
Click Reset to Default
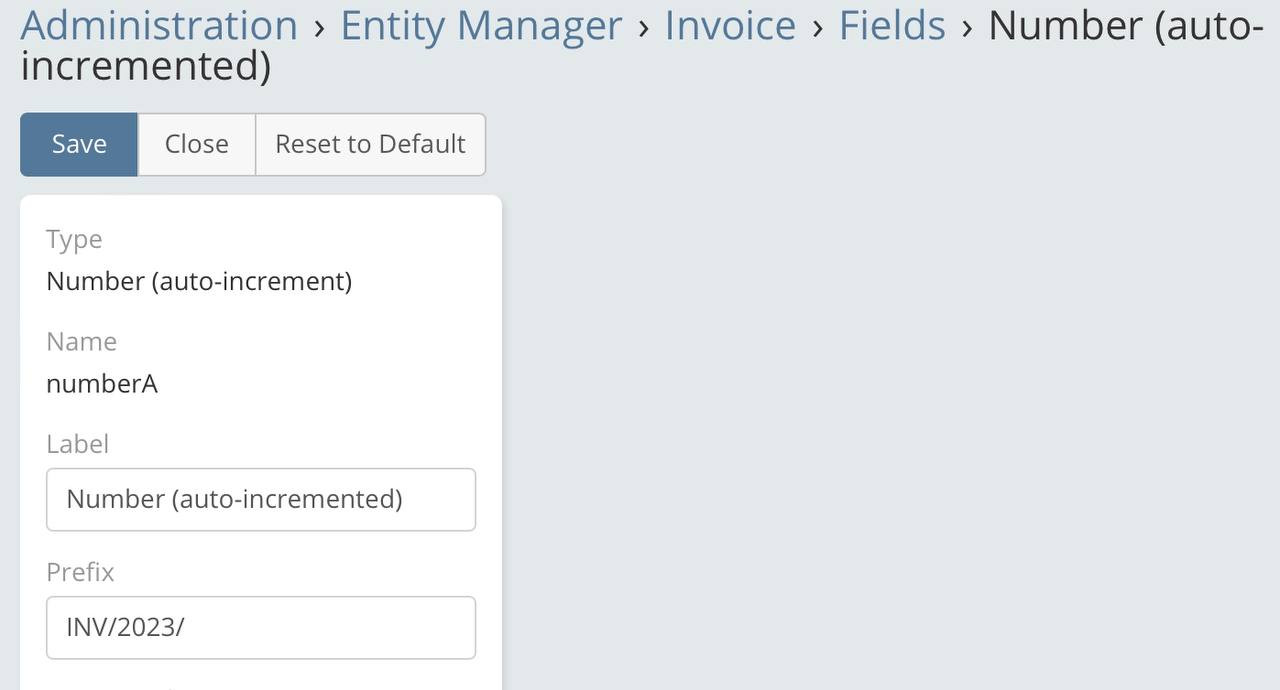click(x=370, y=144)
